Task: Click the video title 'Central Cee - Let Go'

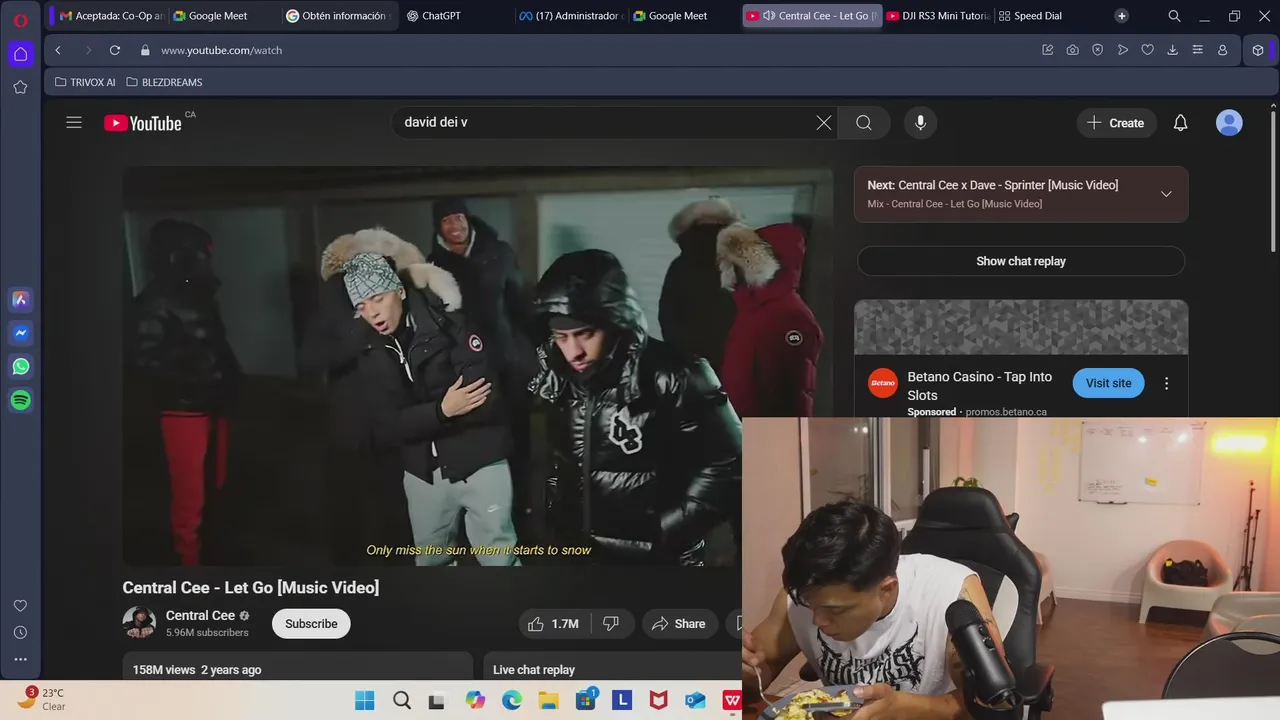Action: (x=251, y=588)
